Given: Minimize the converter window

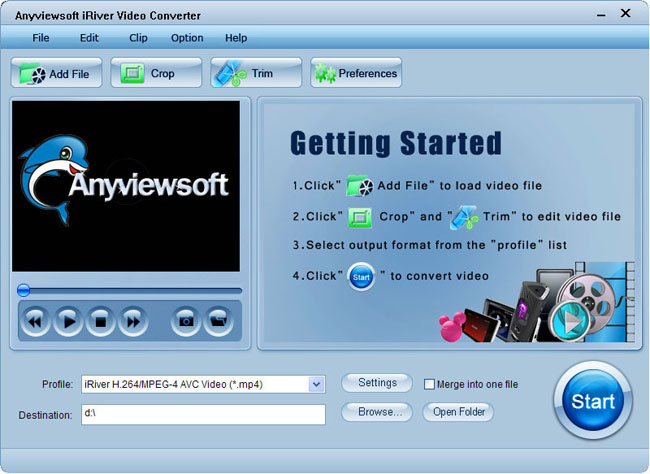Looking at the screenshot, I should point(601,15).
